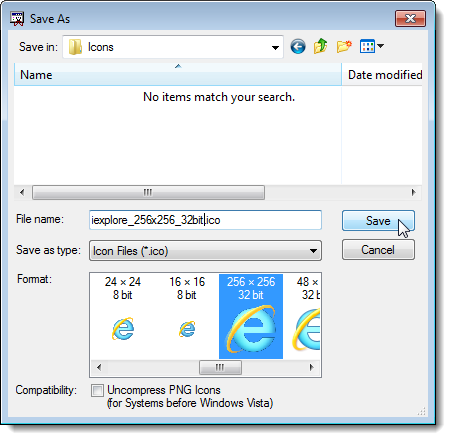Click the 'No items match your search.' text
This screenshot has width=451, height=440.
point(219,97)
